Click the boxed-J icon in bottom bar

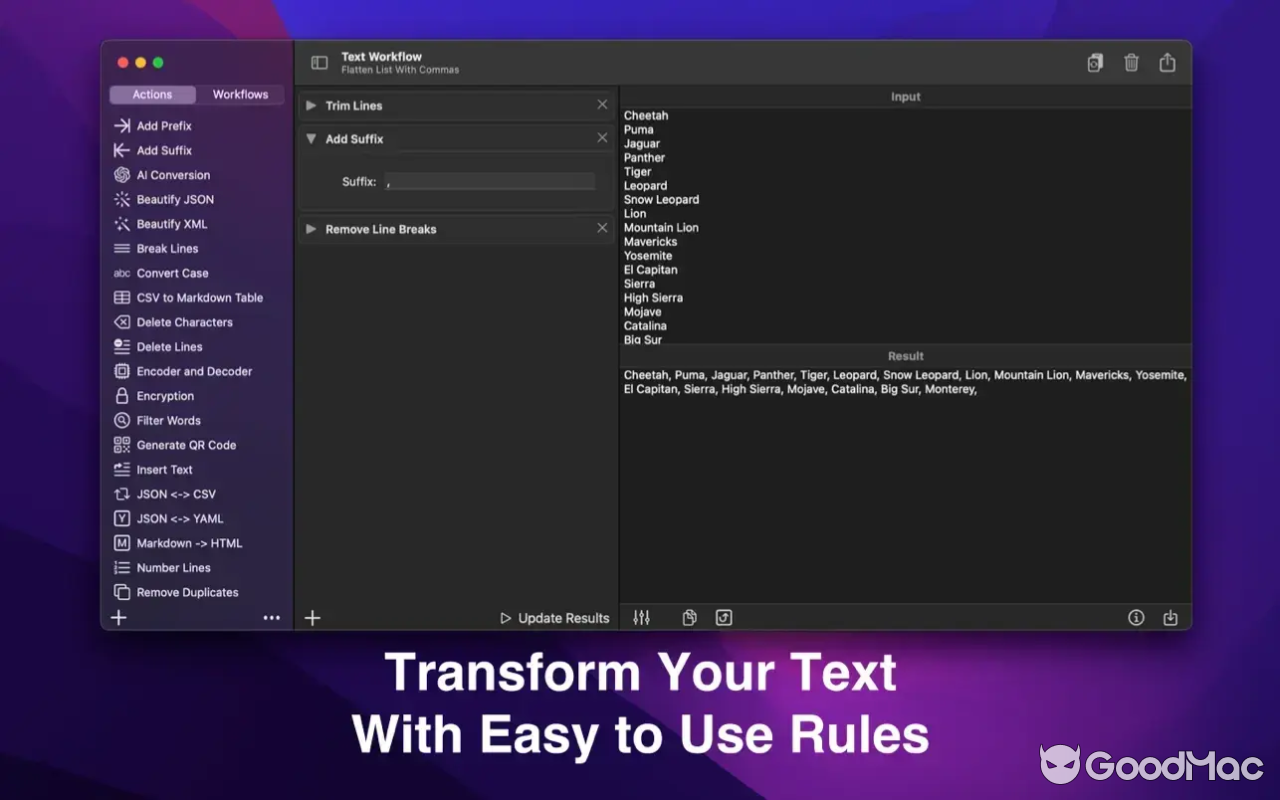(x=723, y=617)
